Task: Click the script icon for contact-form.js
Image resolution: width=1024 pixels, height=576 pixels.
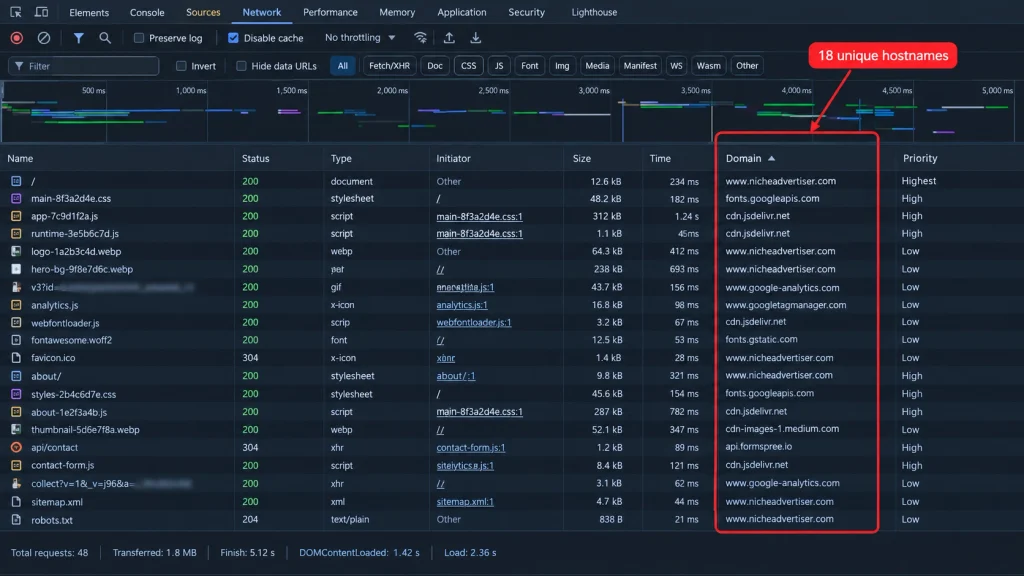Action: [16, 466]
